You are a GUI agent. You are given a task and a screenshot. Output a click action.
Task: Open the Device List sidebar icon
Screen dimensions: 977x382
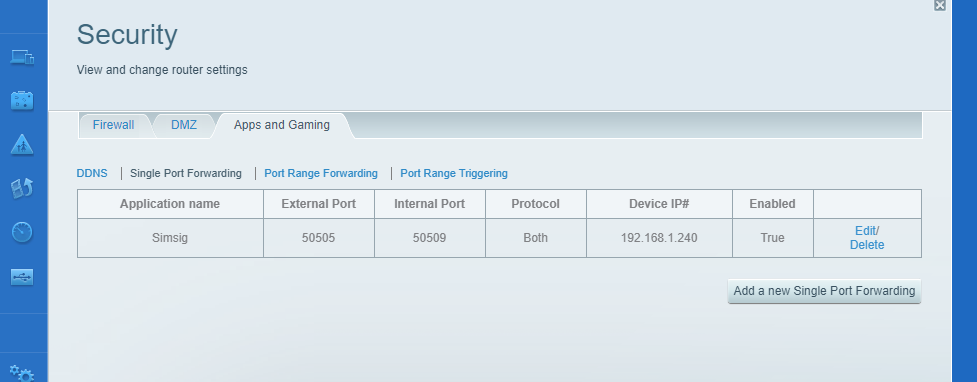[22, 57]
